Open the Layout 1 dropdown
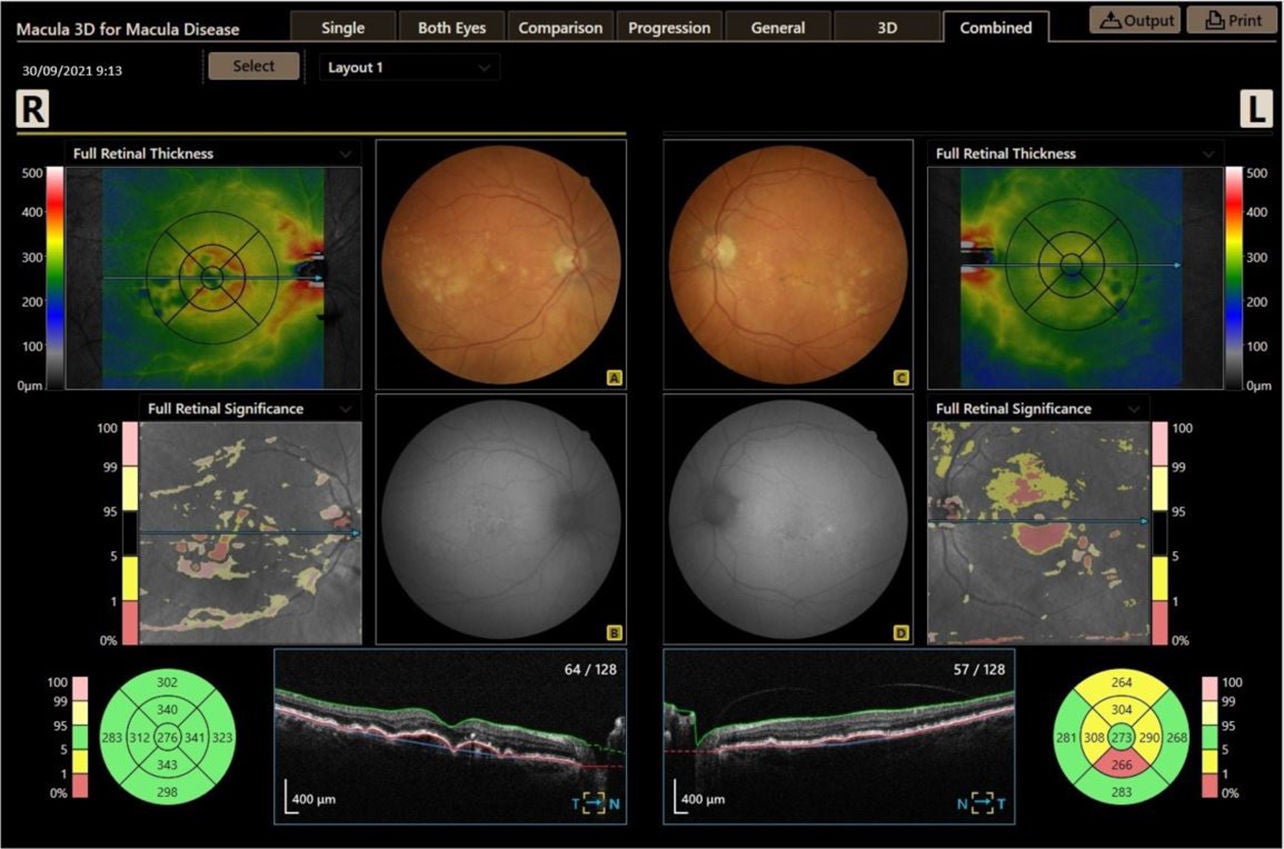This screenshot has width=1284, height=849. coord(409,67)
